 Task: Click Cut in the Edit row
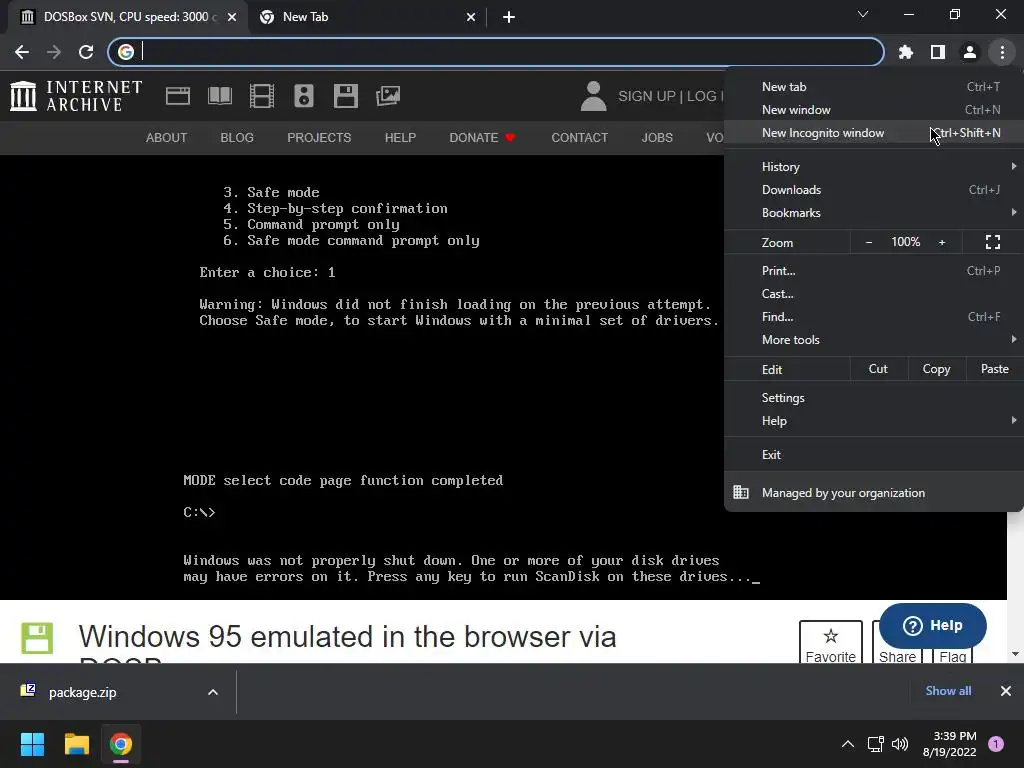pos(878,369)
